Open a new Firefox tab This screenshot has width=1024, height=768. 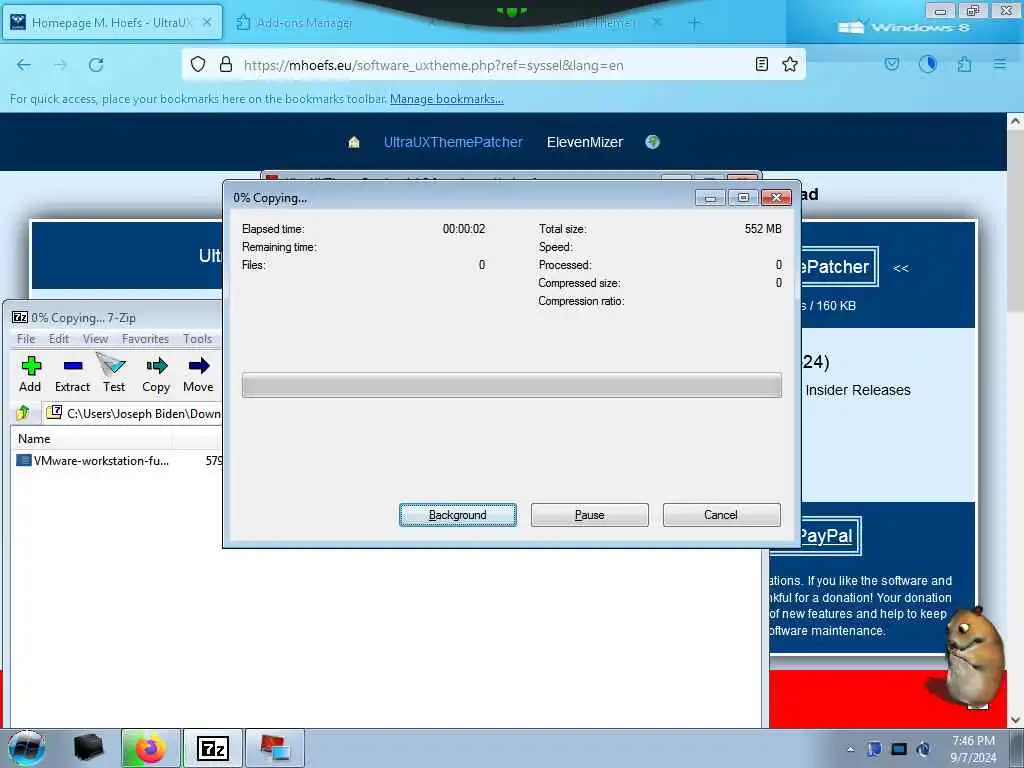[x=694, y=24]
